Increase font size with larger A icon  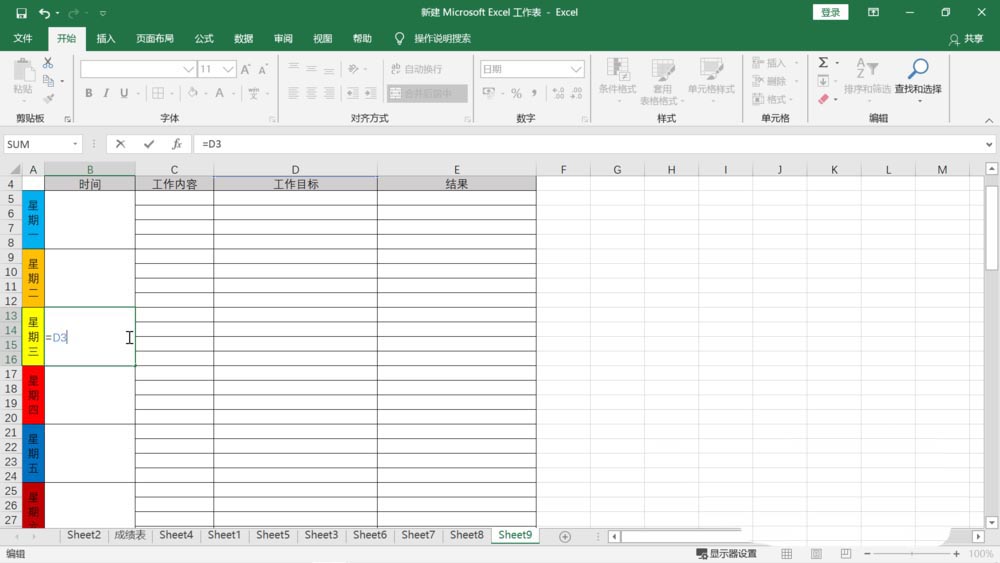point(246,69)
